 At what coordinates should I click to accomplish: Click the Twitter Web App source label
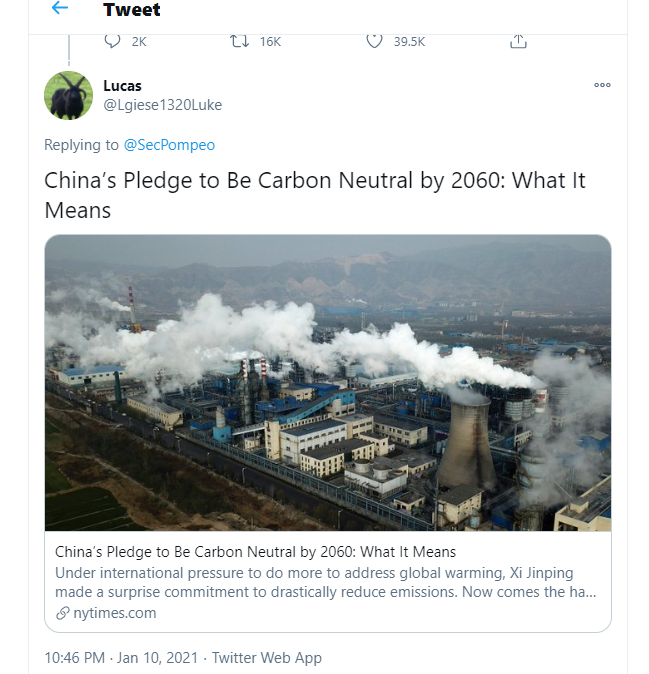click(x=266, y=658)
